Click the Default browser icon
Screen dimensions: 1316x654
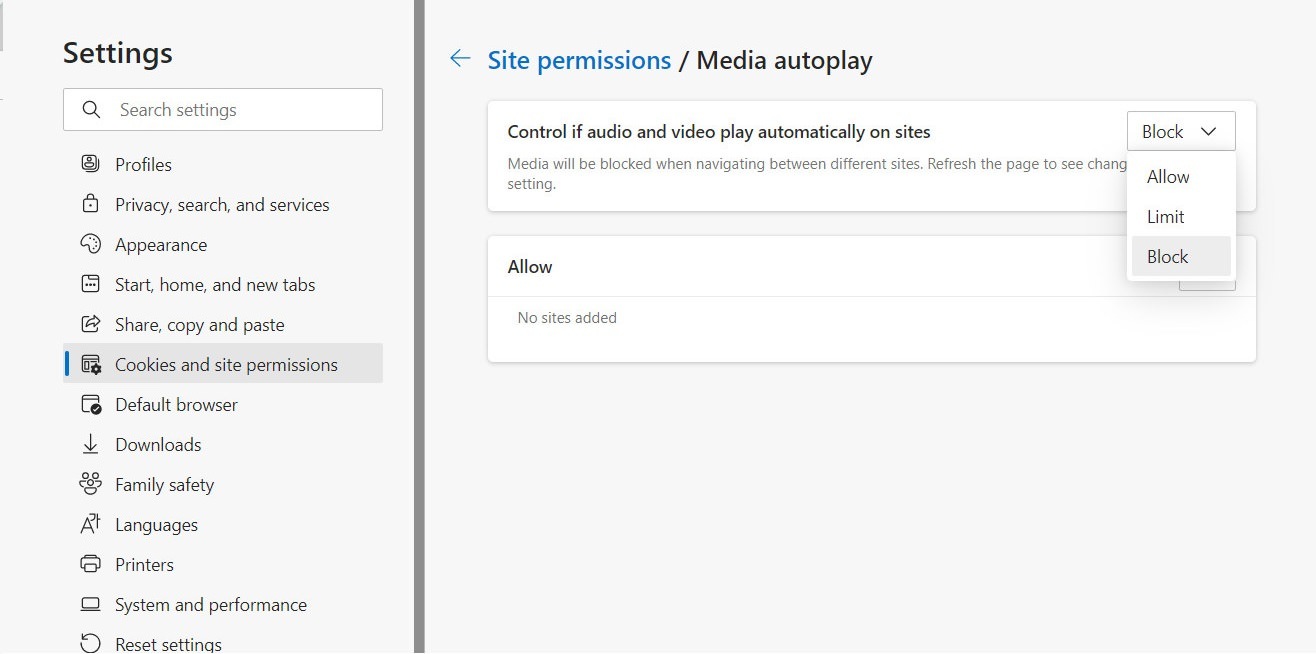point(91,404)
